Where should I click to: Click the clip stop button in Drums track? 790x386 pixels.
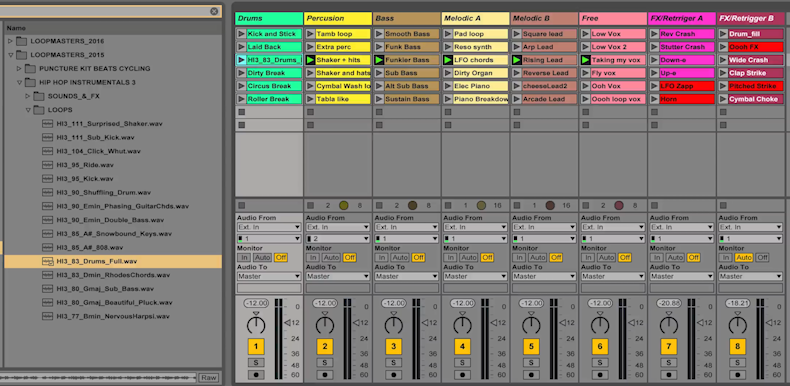click(241, 206)
